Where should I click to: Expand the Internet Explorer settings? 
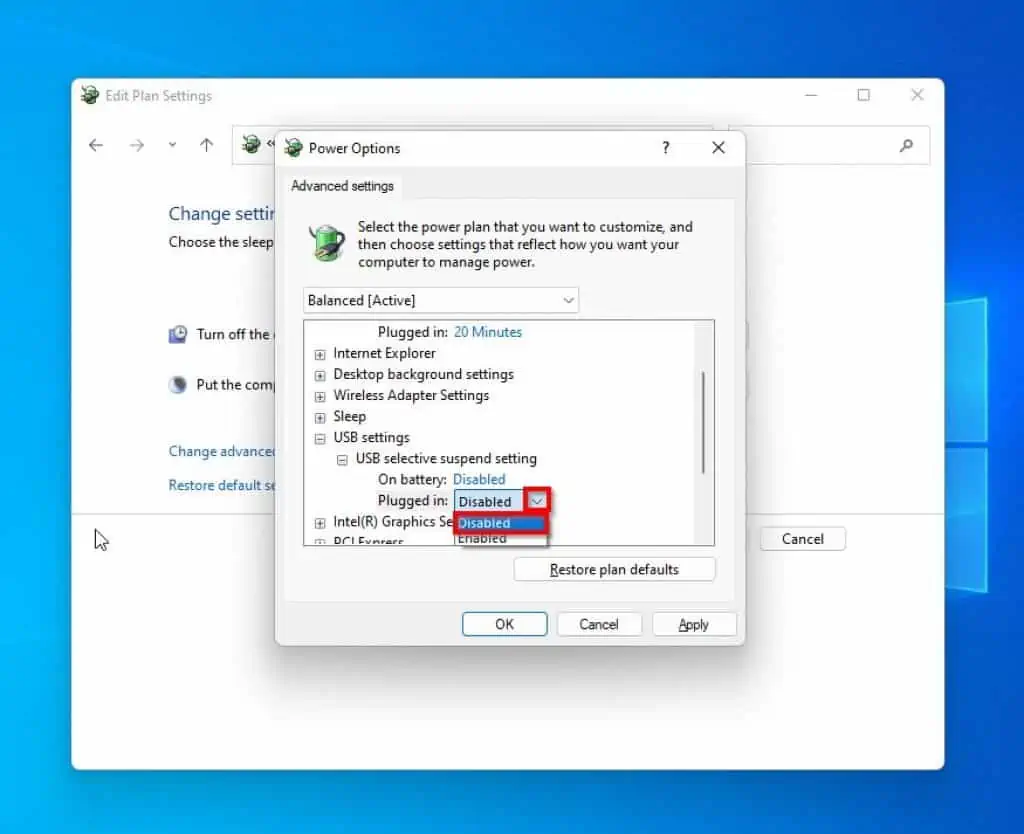pyautogui.click(x=318, y=353)
